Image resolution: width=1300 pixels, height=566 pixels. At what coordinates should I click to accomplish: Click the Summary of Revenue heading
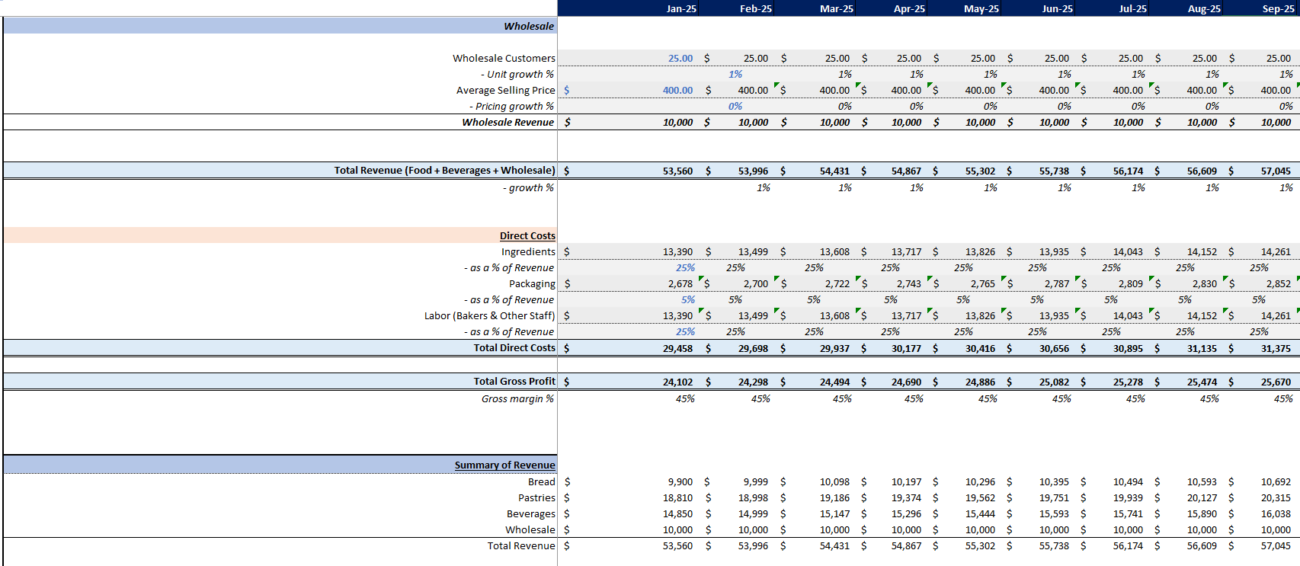(505, 465)
